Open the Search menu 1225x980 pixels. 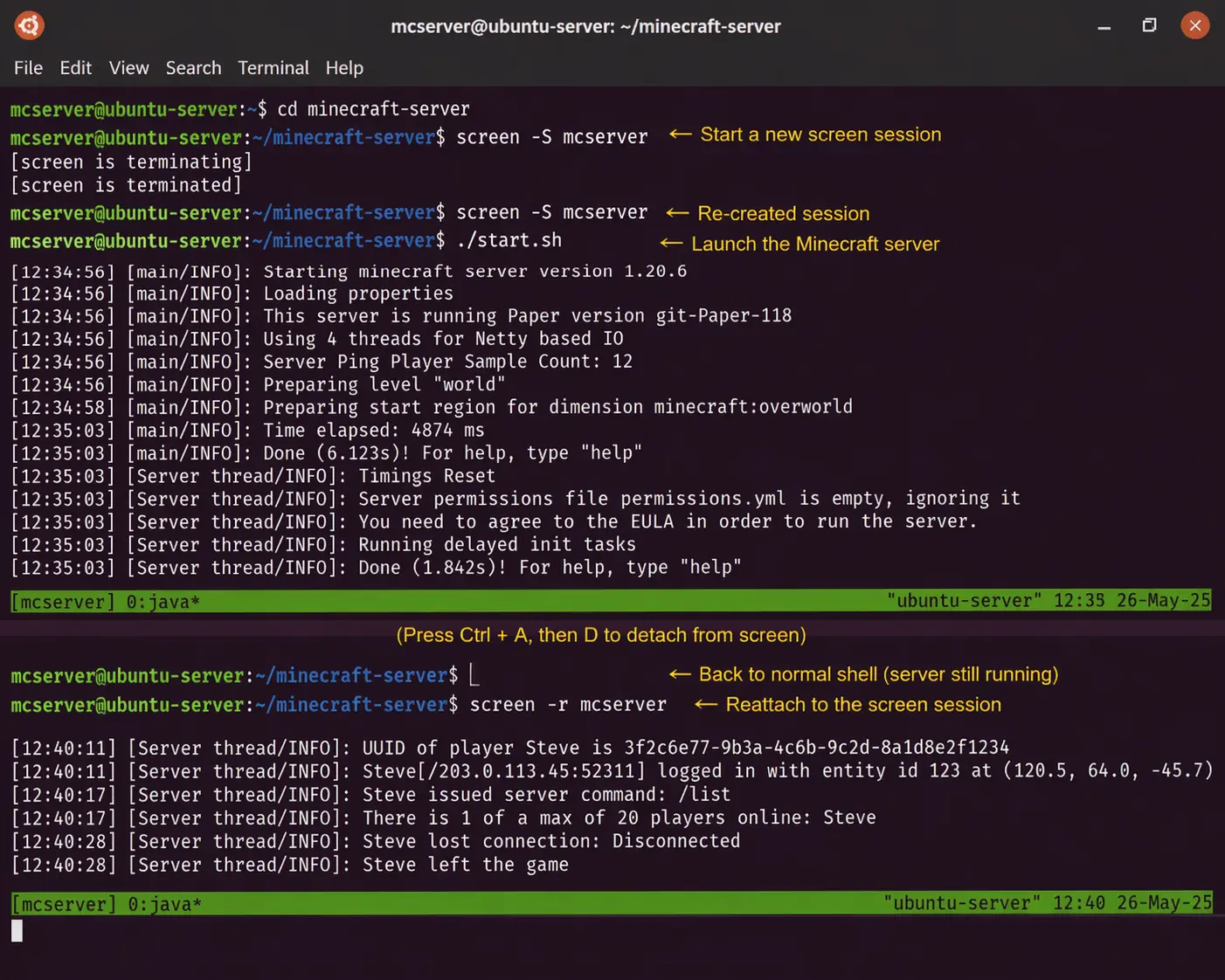193,67
